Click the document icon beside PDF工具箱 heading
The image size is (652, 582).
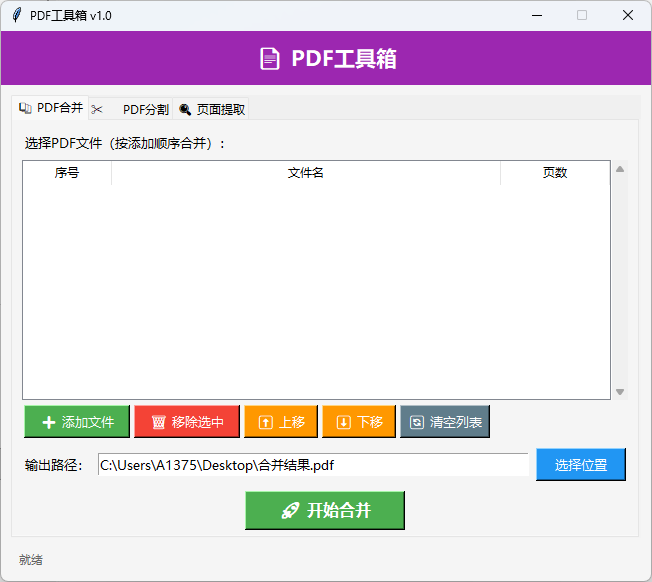click(x=270, y=59)
